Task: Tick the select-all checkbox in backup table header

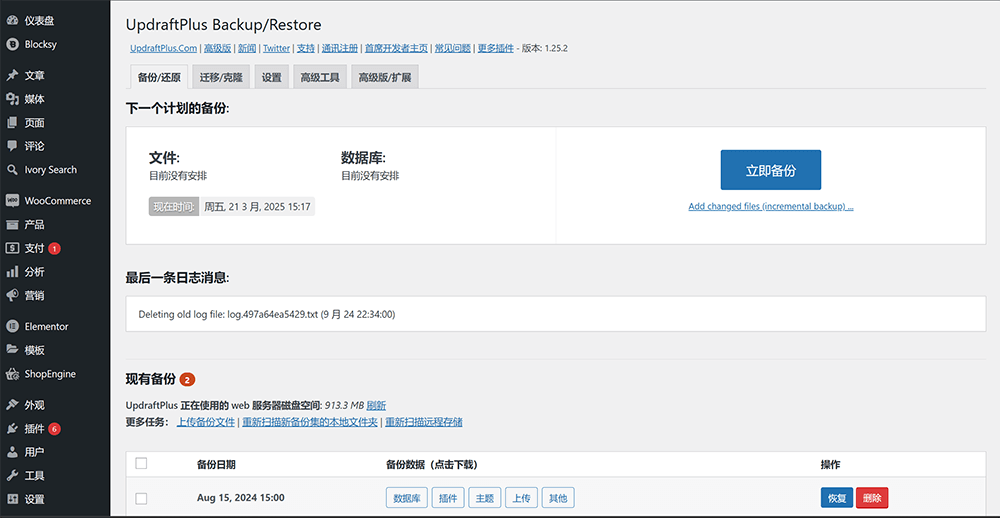Action: (x=142, y=464)
